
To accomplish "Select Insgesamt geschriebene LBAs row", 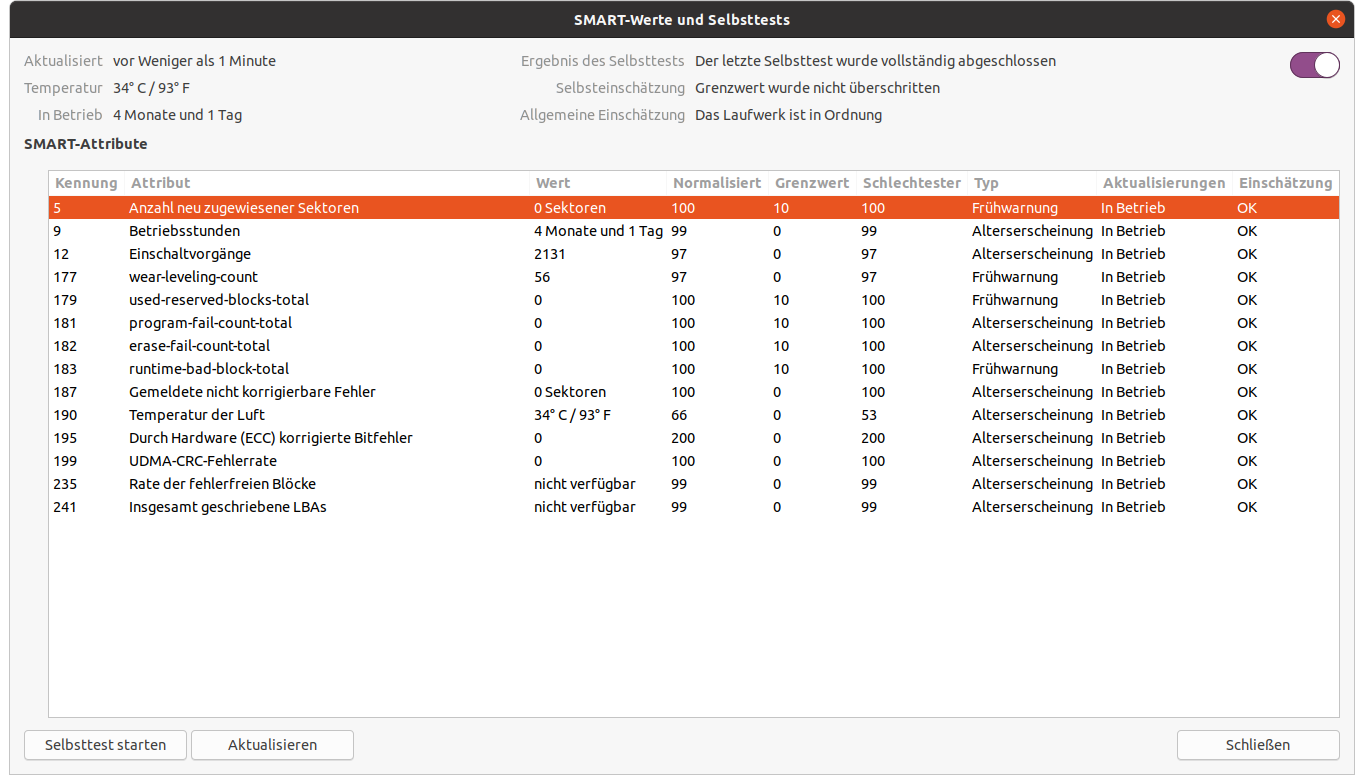I will click(x=694, y=507).
